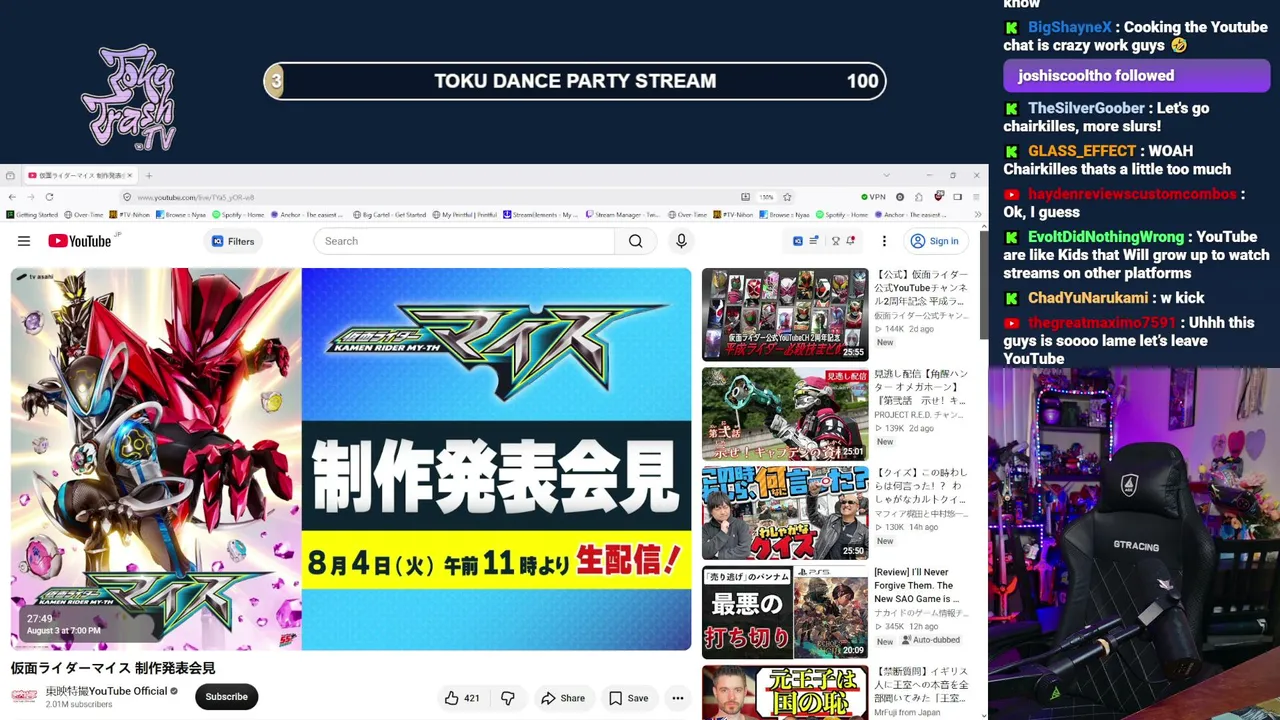Open more actions ellipsis under video
Screen dimensions: 1280x720
(x=678, y=698)
